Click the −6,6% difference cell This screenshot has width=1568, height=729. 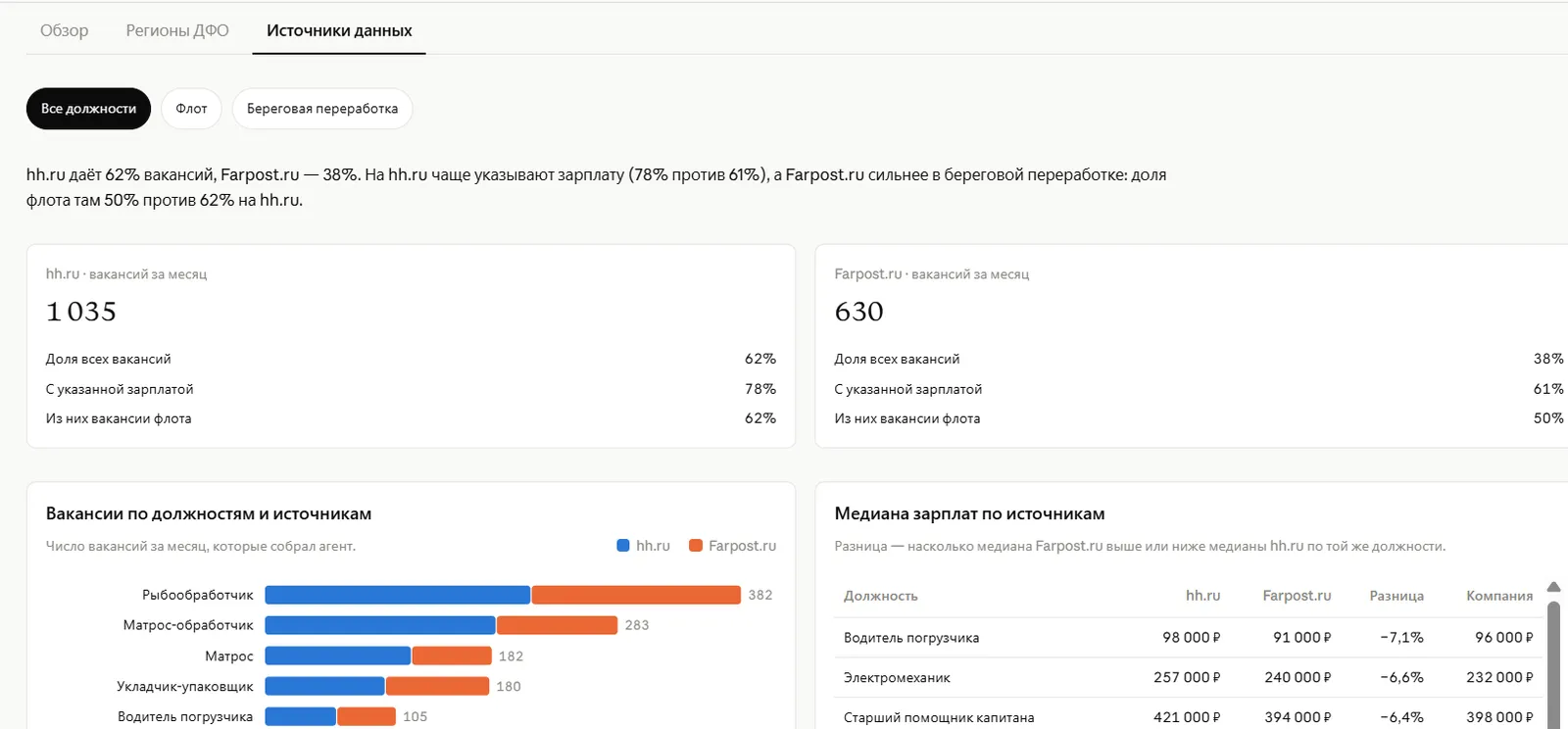coord(1401,677)
